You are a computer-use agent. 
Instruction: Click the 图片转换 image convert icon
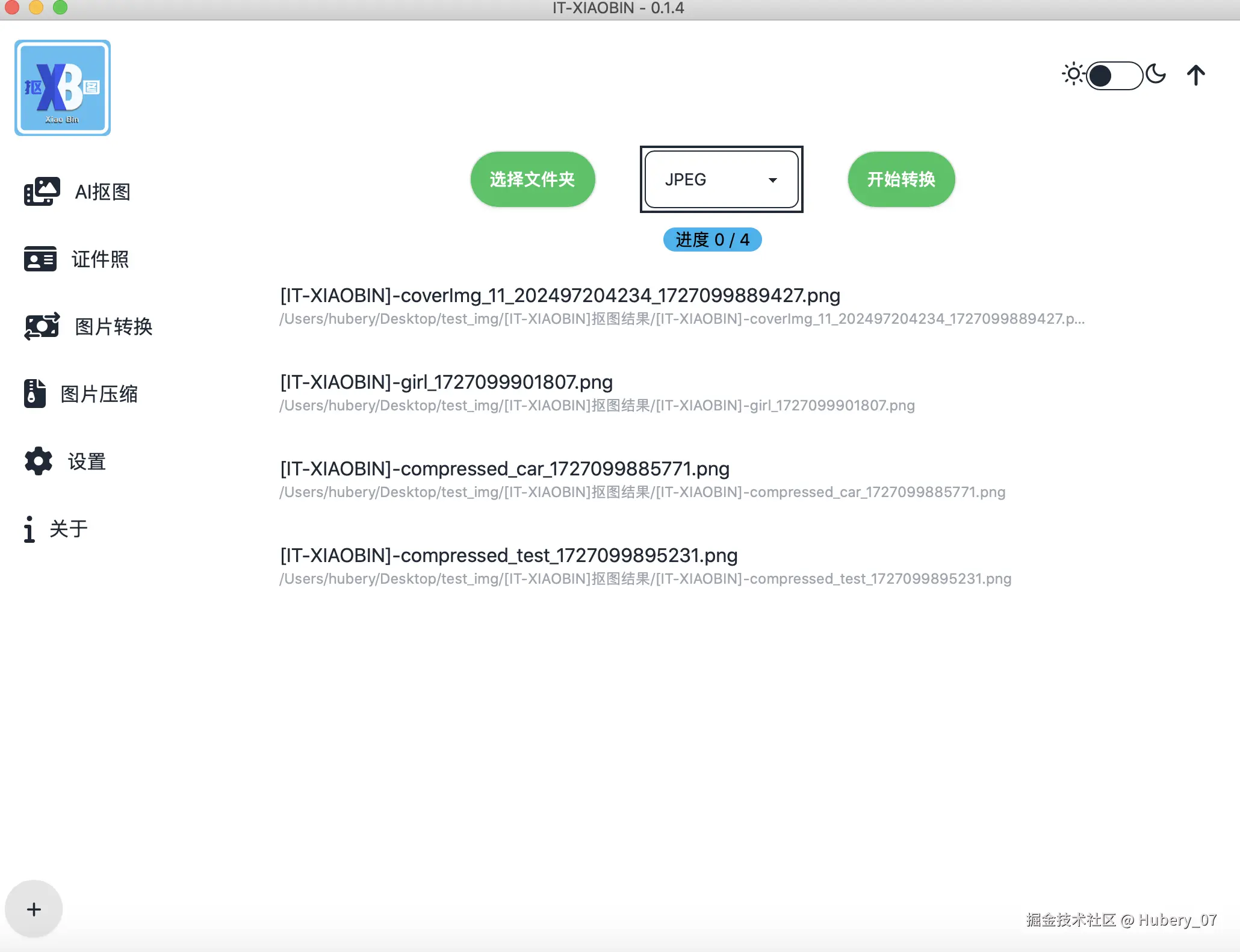pos(42,327)
